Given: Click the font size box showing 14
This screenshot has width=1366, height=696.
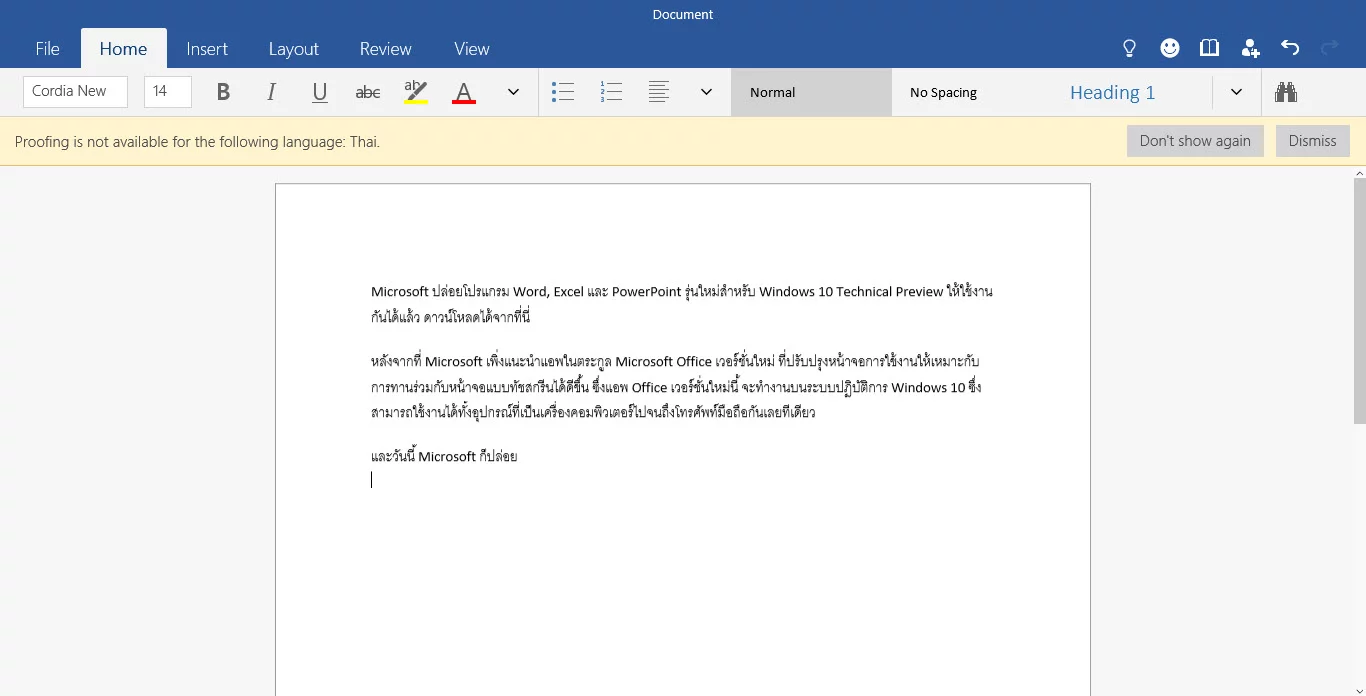Looking at the screenshot, I should 168,91.
